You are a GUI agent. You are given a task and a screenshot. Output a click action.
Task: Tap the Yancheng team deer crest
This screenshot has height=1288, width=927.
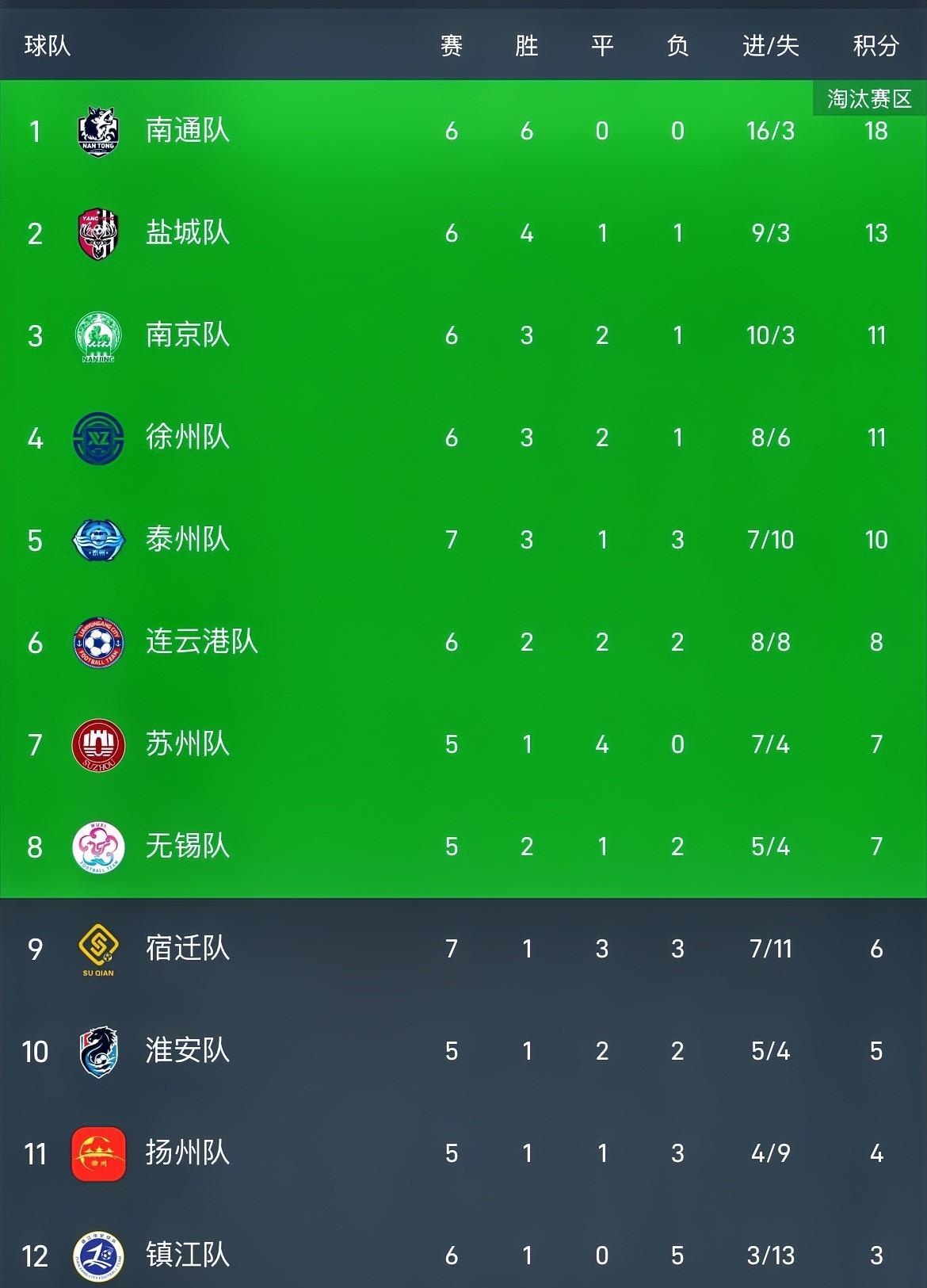coord(98,234)
